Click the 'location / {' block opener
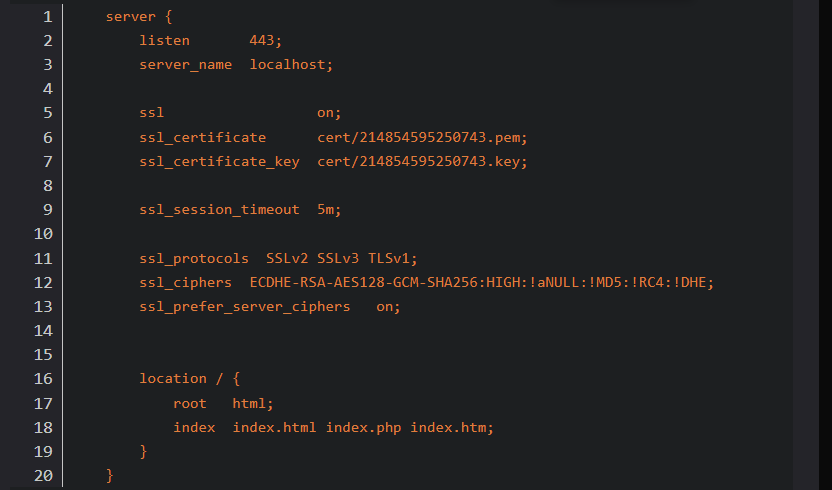 click(x=189, y=379)
